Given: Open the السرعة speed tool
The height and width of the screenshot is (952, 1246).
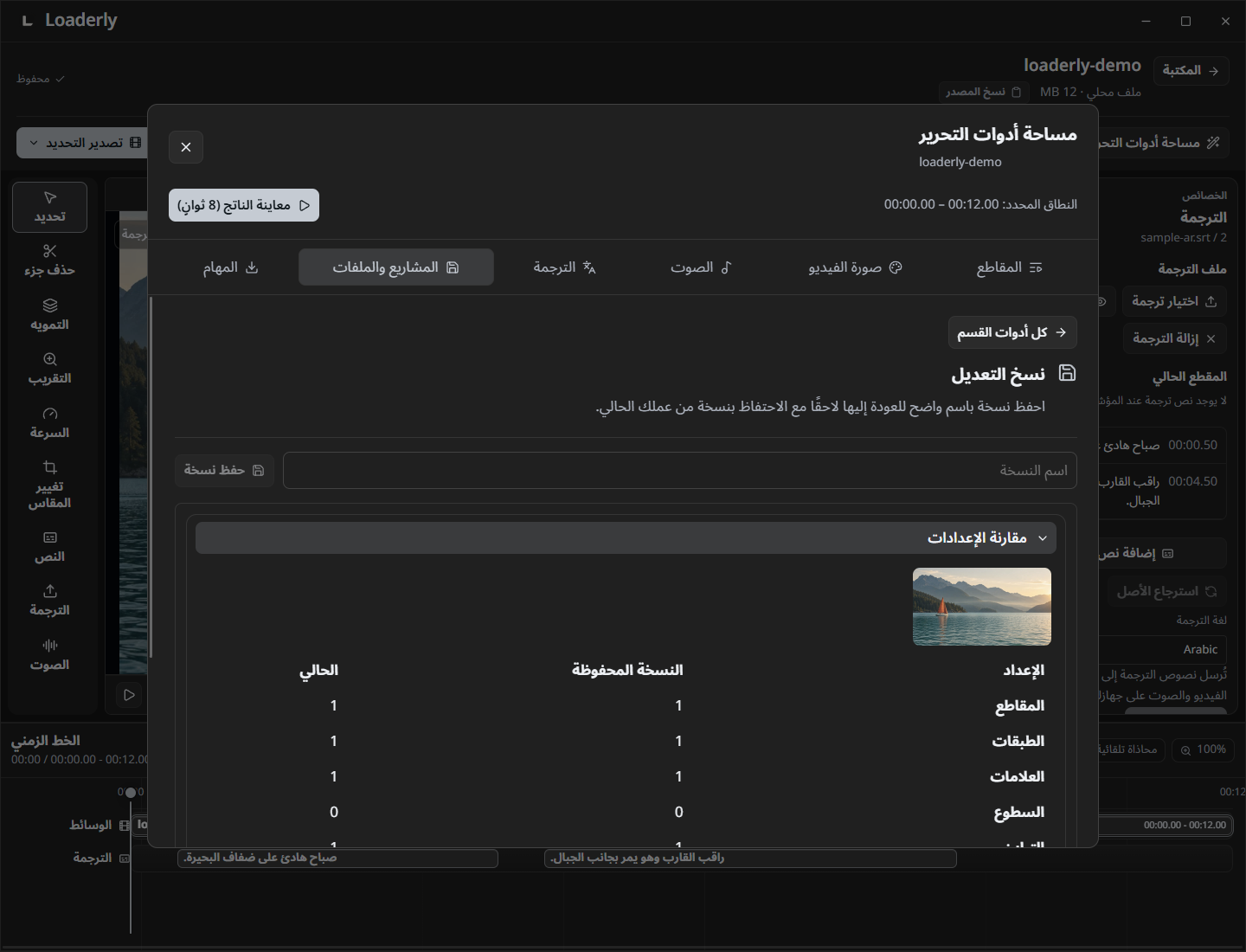Looking at the screenshot, I should 49,423.
